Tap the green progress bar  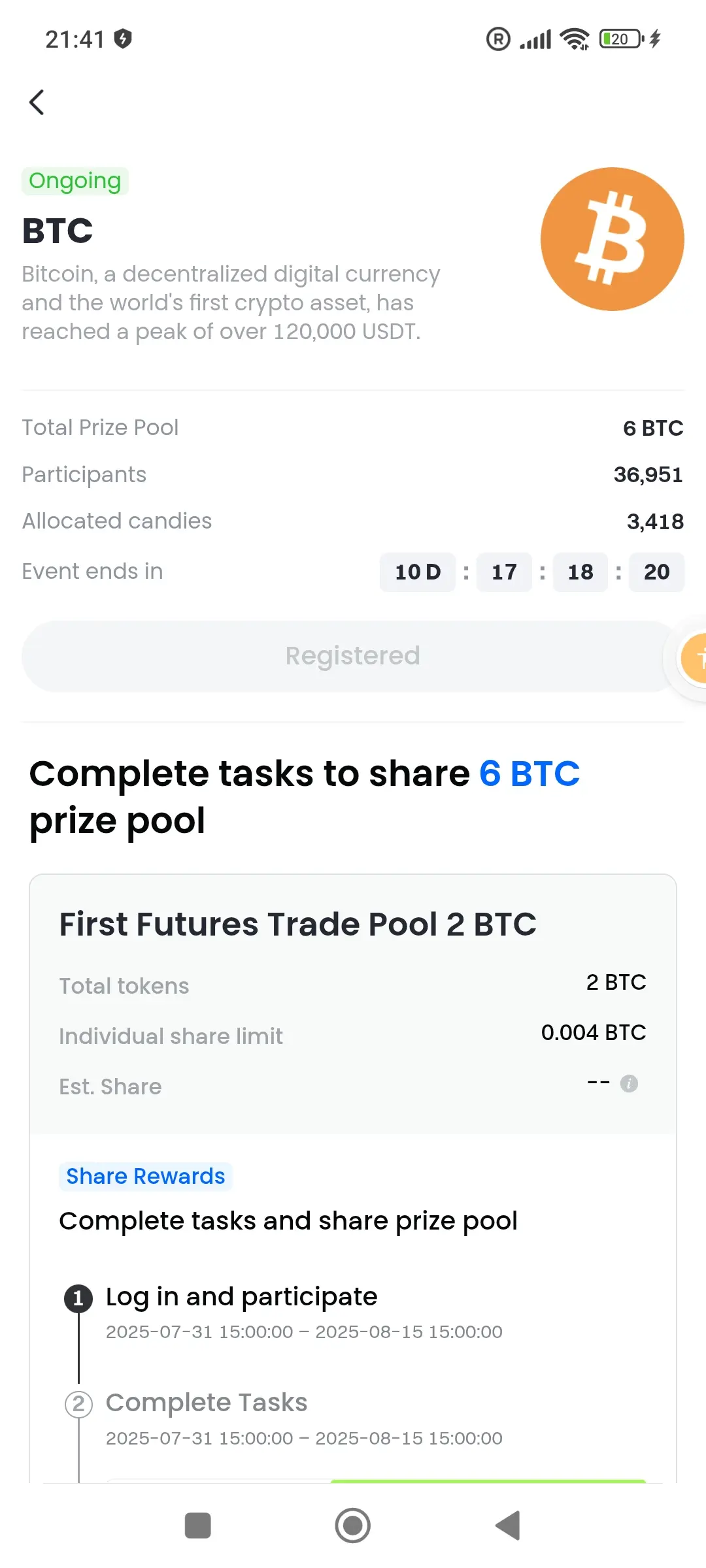(488, 1481)
